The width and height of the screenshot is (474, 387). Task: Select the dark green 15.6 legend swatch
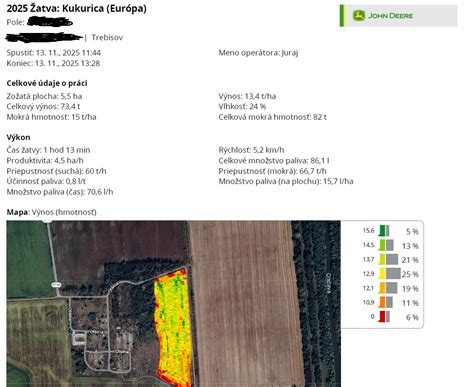[x=382, y=231]
